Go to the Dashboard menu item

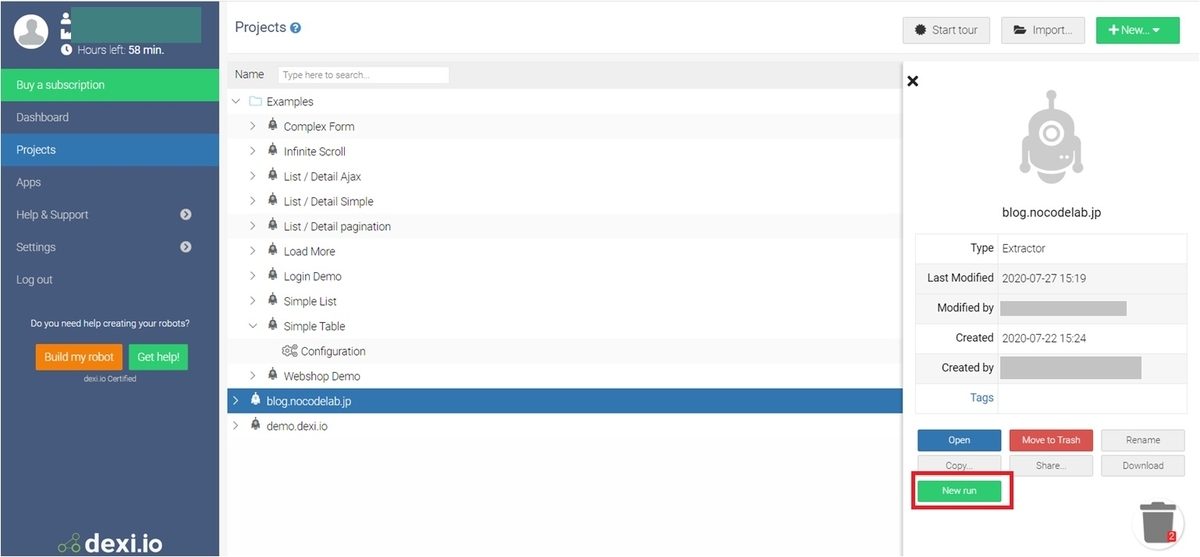[109, 117]
